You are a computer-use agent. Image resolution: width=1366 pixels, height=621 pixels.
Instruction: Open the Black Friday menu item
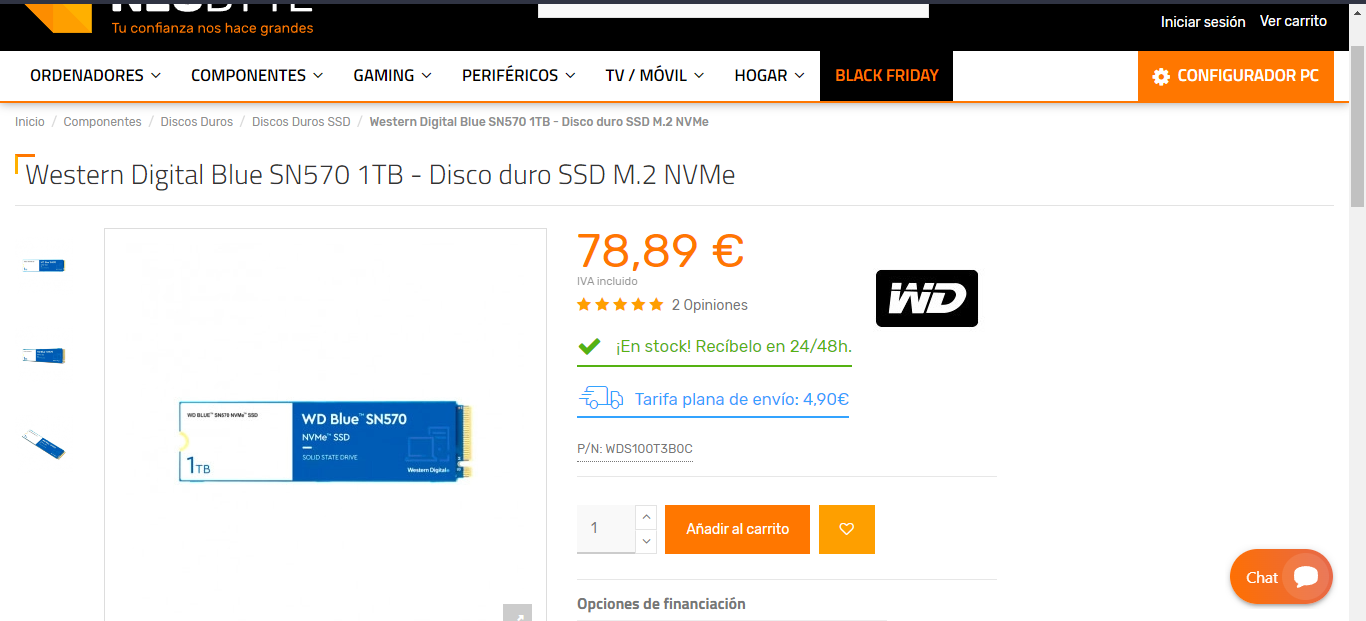tap(886, 76)
